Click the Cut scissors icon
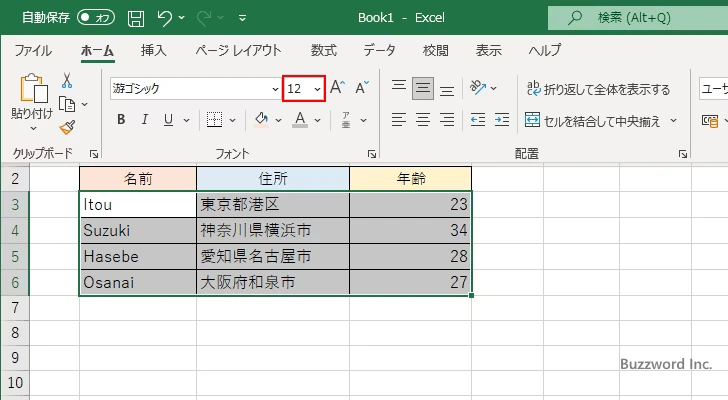728x400 pixels. [x=67, y=81]
